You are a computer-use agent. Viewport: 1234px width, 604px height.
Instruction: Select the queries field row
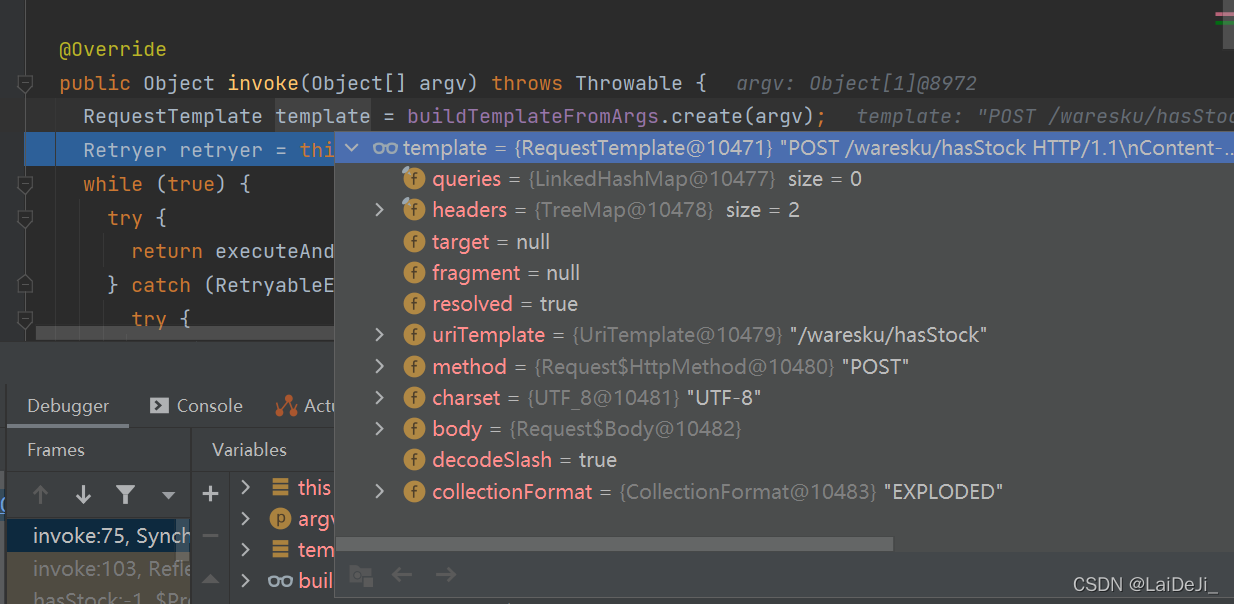pos(784,179)
